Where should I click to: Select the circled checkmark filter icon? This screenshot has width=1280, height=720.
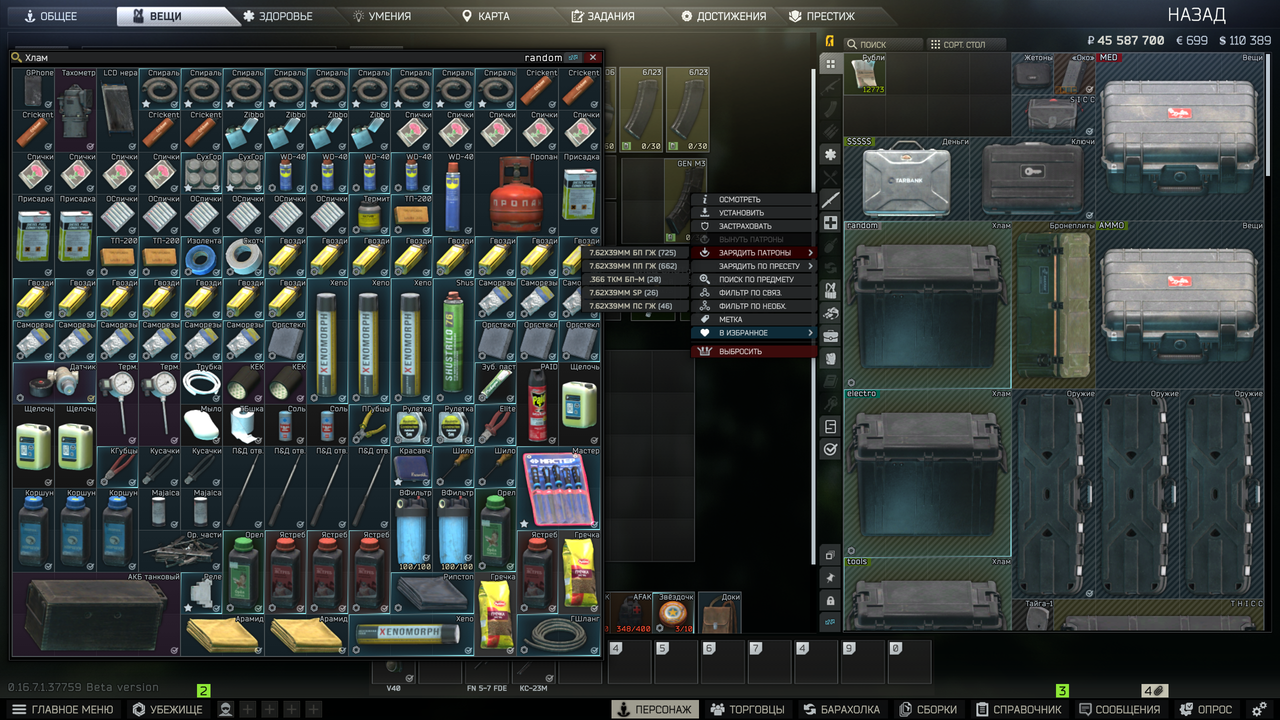click(x=830, y=450)
